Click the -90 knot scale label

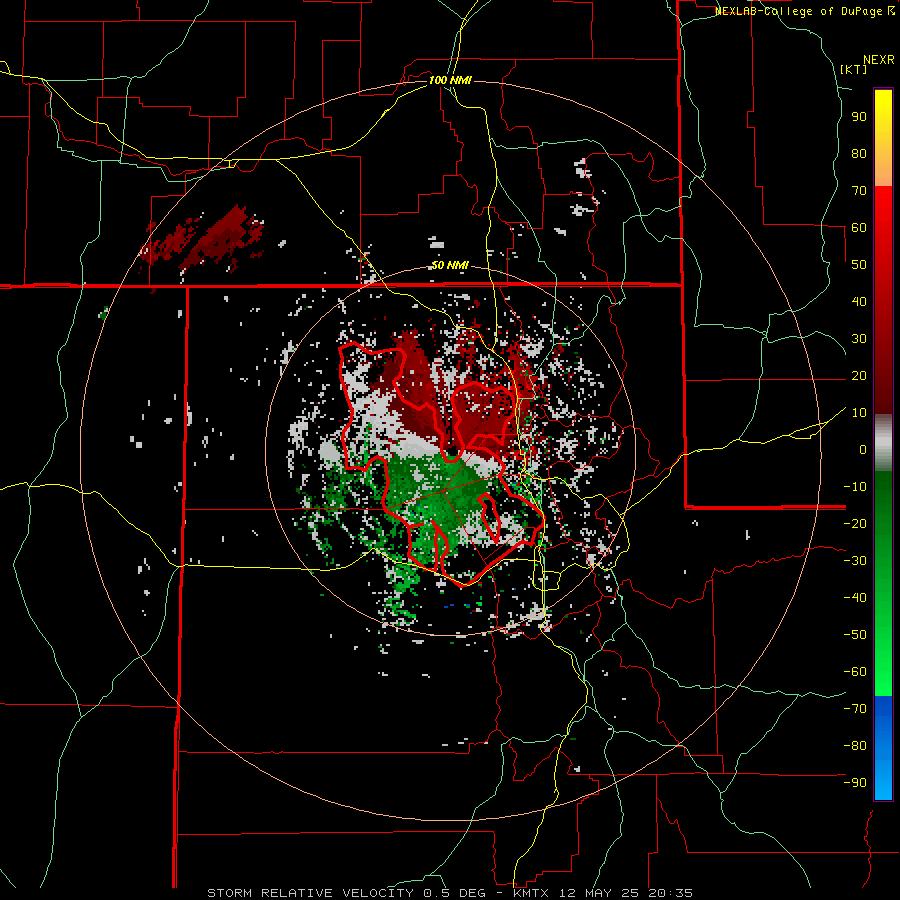(x=855, y=783)
